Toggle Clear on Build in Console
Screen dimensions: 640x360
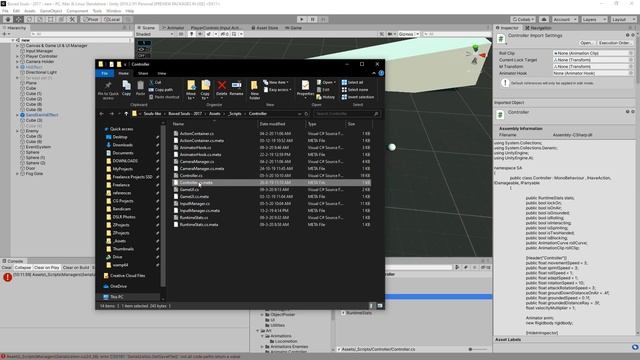[76, 268]
